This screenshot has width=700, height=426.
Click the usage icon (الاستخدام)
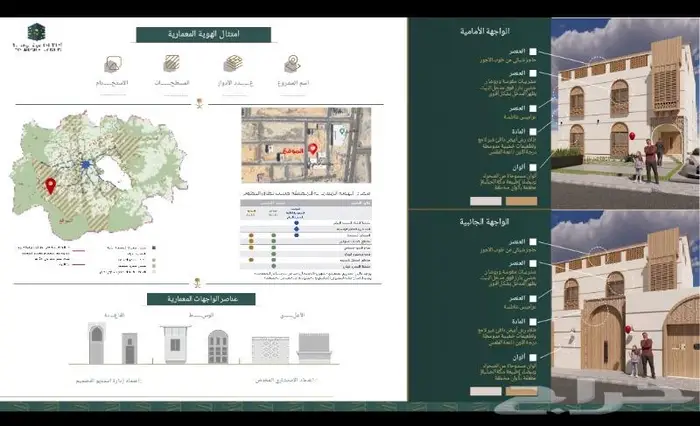click(x=112, y=64)
